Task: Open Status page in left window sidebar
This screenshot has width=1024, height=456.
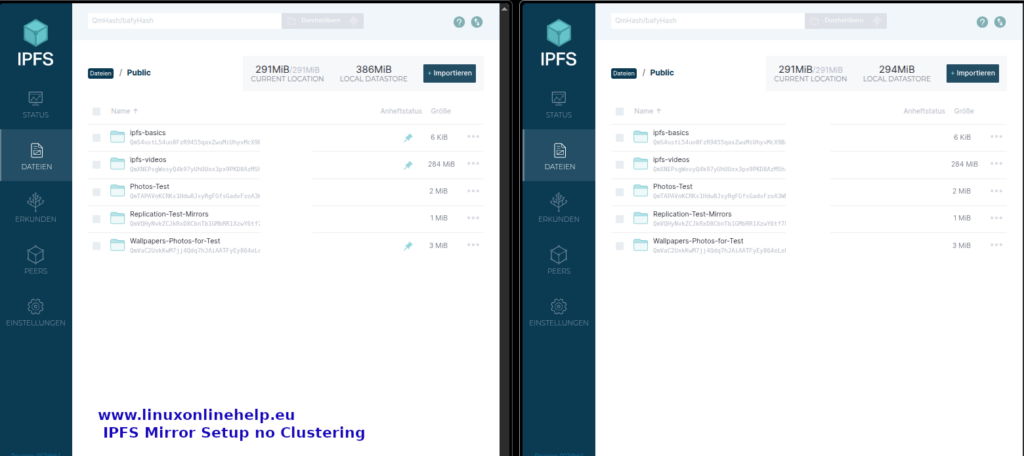Action: [35, 105]
